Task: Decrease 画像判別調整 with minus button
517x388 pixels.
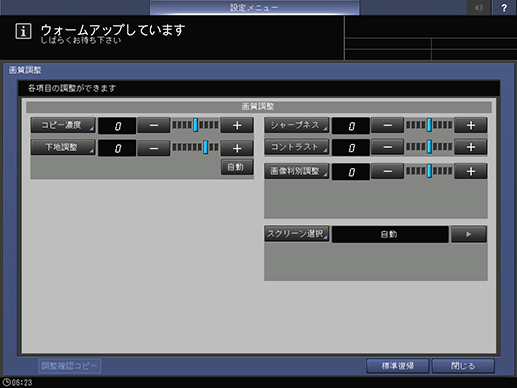Action: point(387,171)
